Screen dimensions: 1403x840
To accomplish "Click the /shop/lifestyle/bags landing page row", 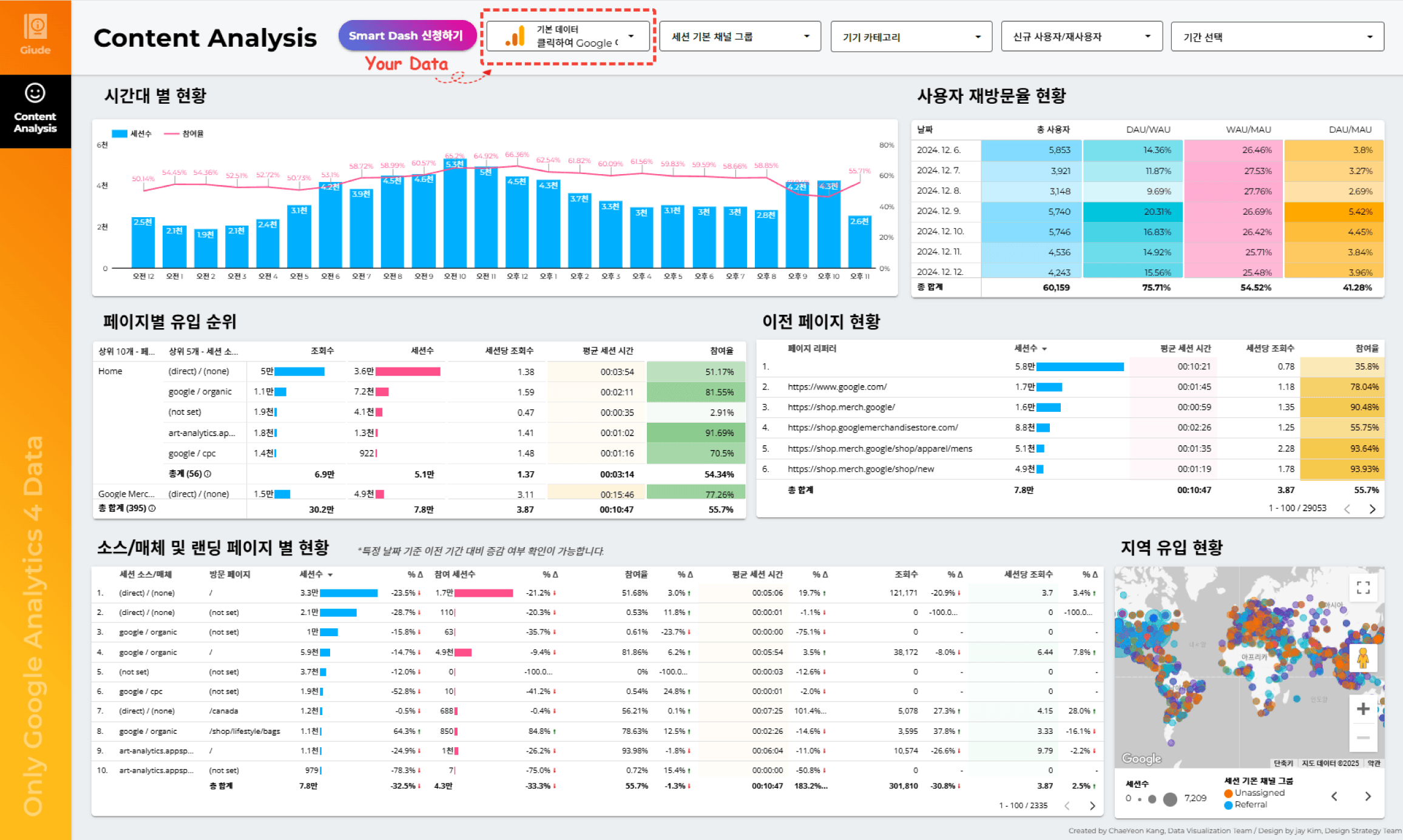I will click(x=597, y=731).
